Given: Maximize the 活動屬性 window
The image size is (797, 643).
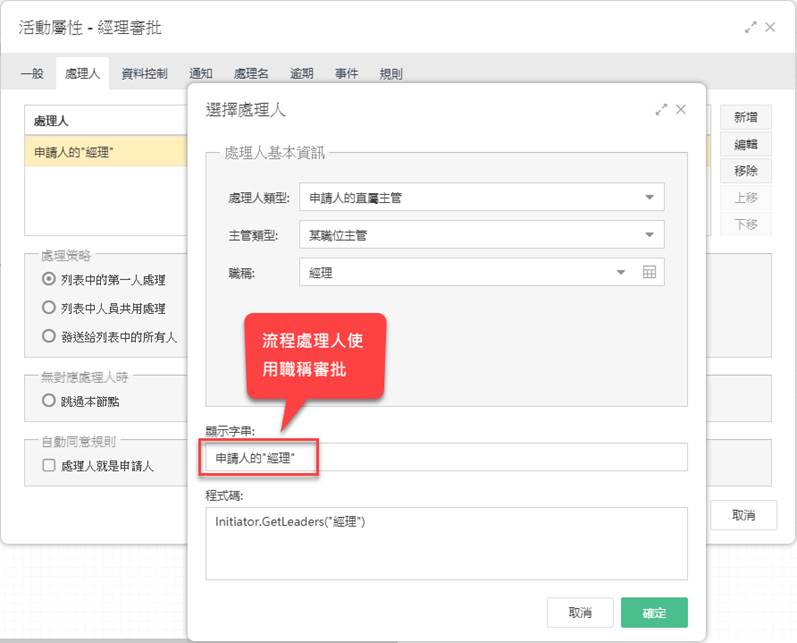Looking at the screenshot, I should [x=750, y=27].
